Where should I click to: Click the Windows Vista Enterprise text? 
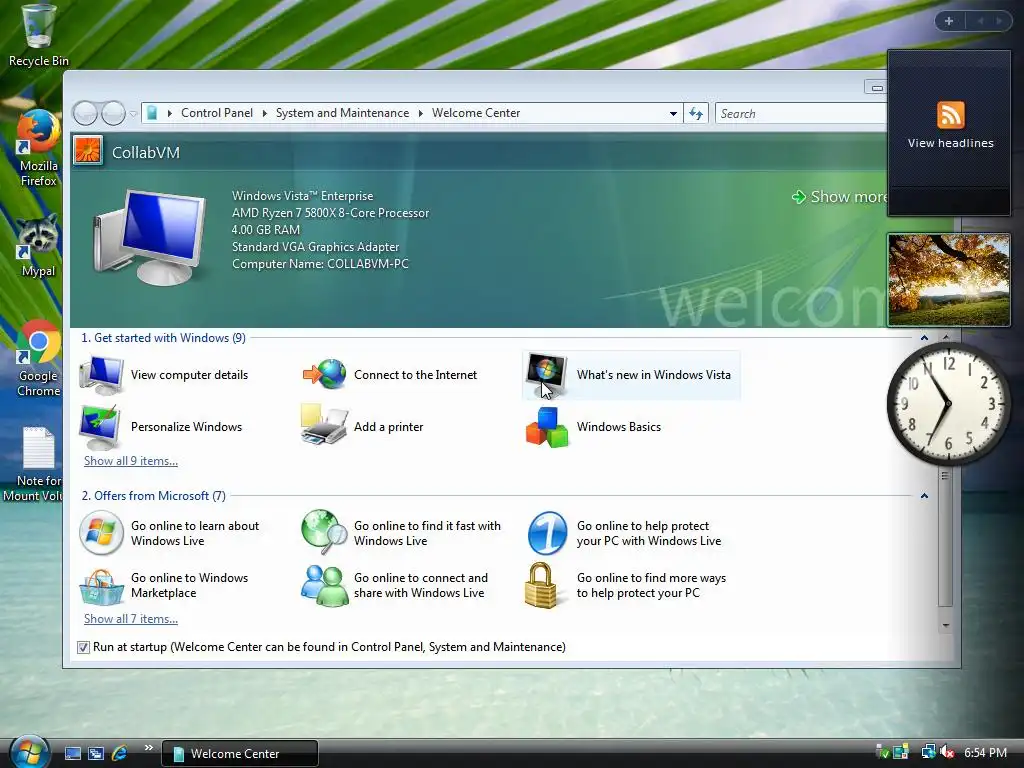pos(302,196)
